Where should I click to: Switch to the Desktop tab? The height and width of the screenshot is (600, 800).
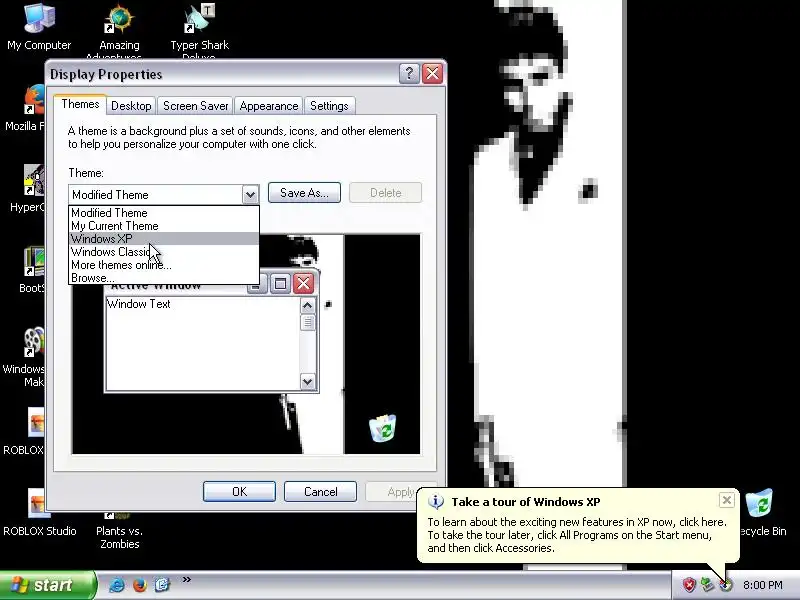click(x=131, y=106)
